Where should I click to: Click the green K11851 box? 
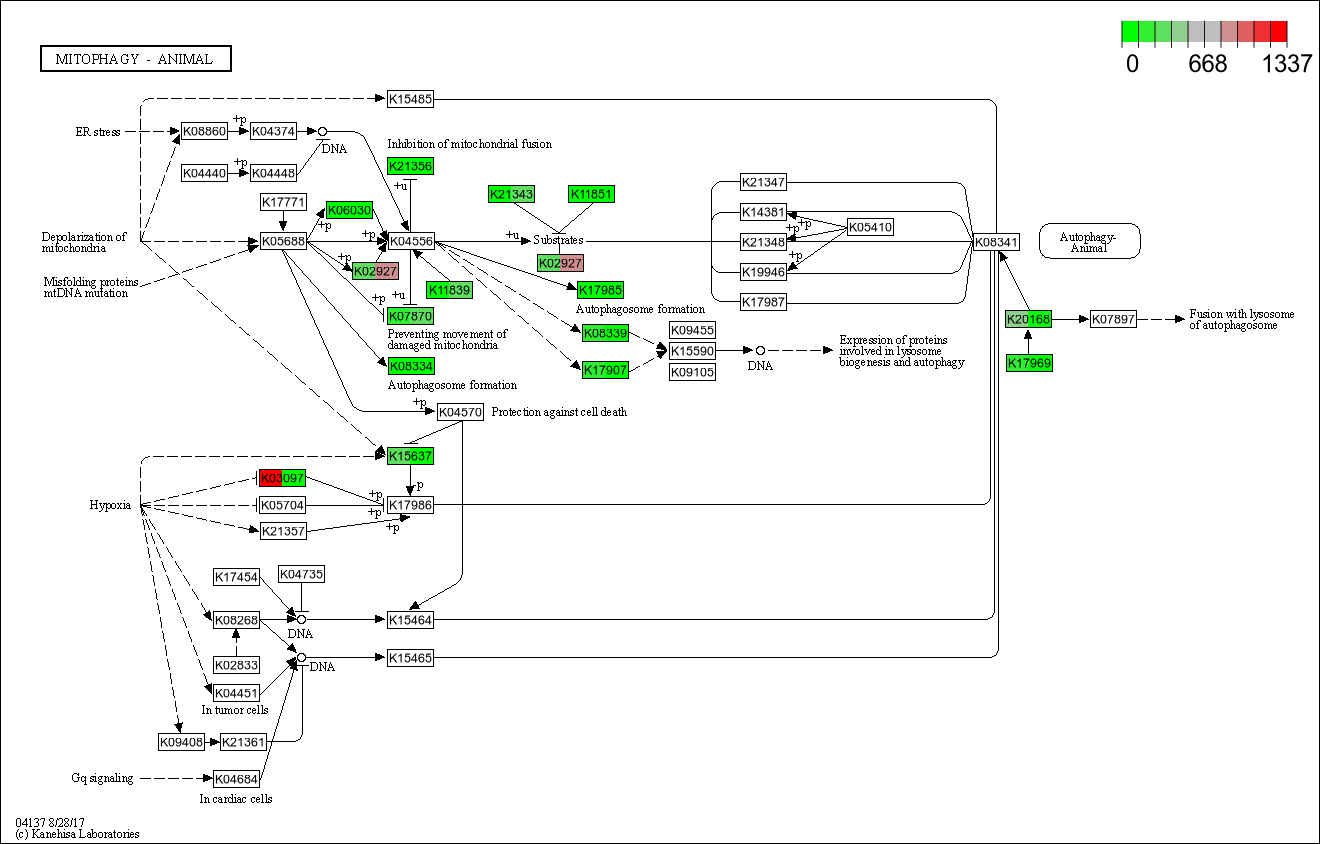click(x=591, y=194)
